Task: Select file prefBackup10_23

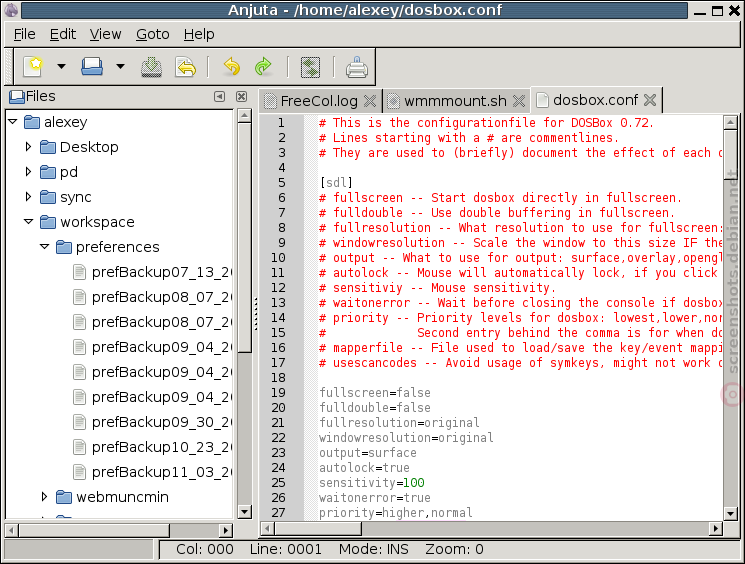Action: [x=162, y=447]
